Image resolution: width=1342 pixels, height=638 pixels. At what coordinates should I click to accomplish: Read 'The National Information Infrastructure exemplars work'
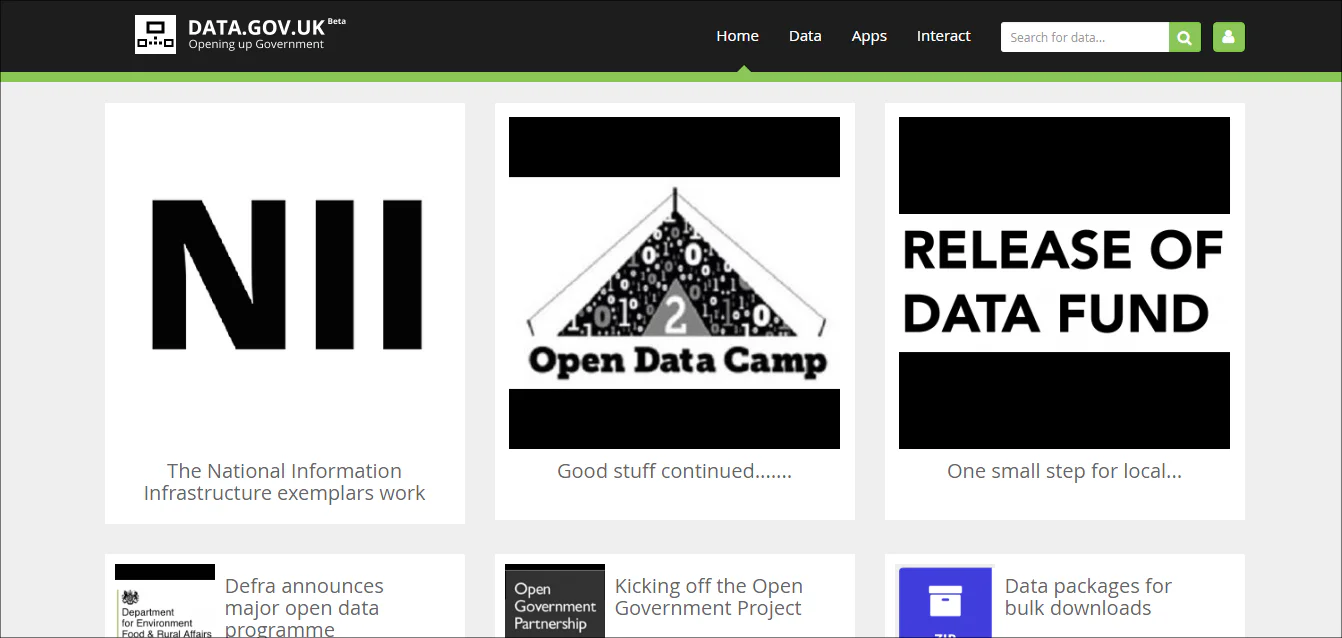click(x=285, y=482)
